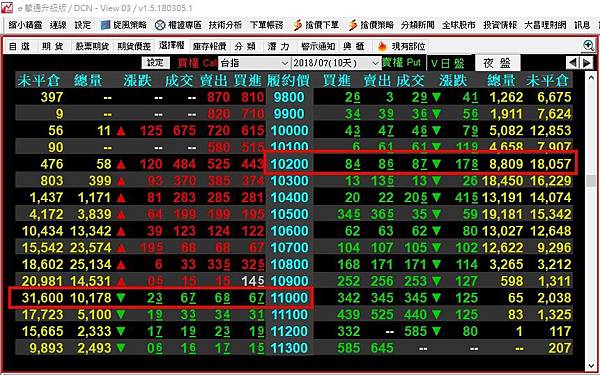Select the 夜盤 night session toggle
The height and width of the screenshot is (375, 600).
point(497,63)
